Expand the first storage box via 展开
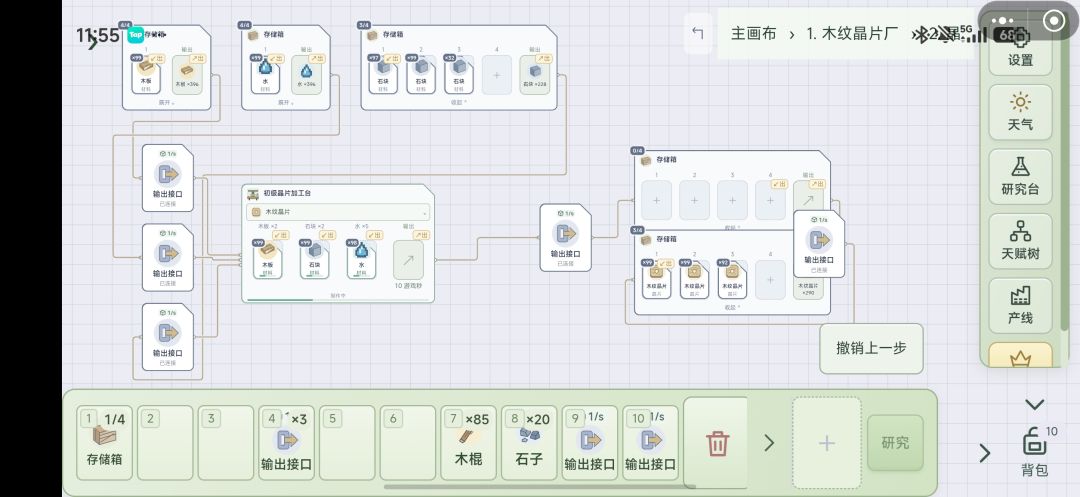Screen dimensions: 1080x497 point(165,103)
